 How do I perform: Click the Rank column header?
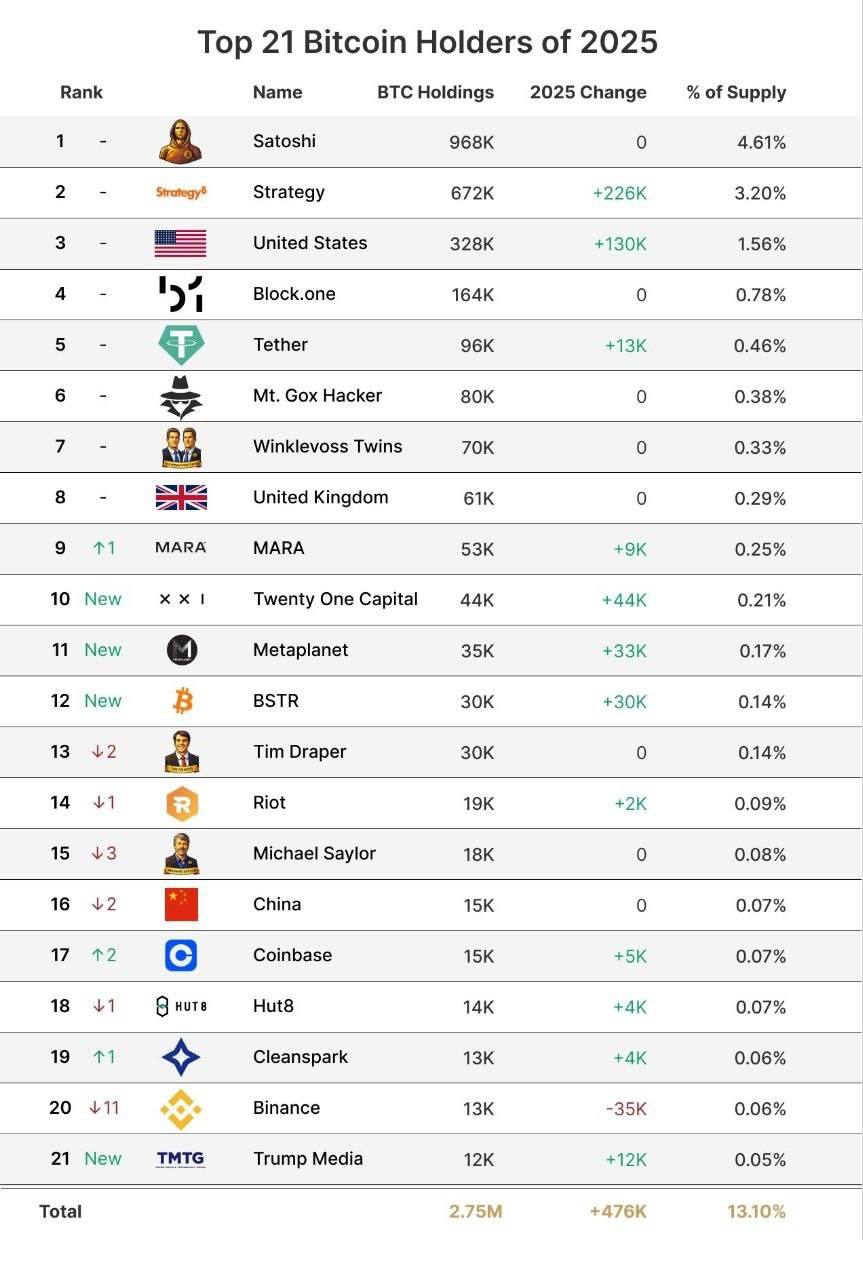(x=81, y=92)
